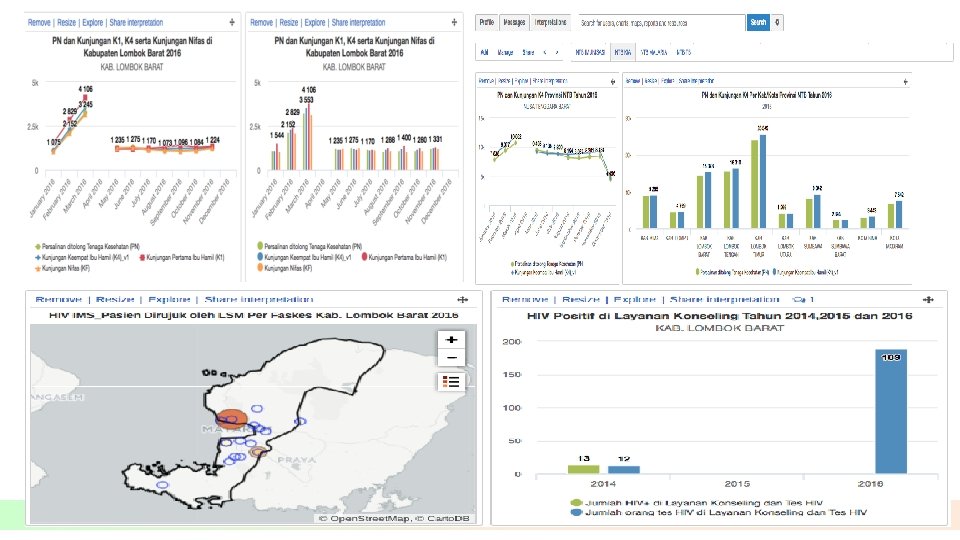Click Share interpretation on HIV IMS map panel
The image size is (960, 540).
pyautogui.click(x=258, y=299)
